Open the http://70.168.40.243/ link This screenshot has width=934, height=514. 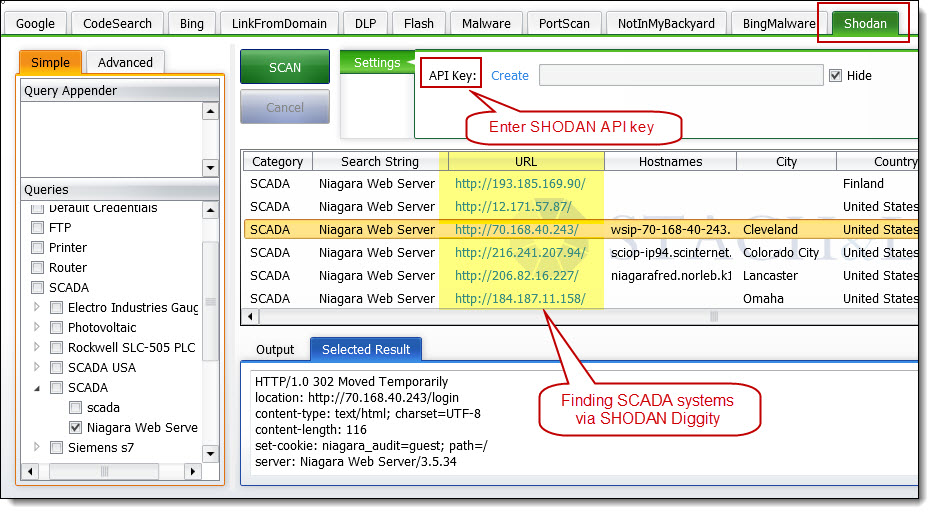point(516,229)
